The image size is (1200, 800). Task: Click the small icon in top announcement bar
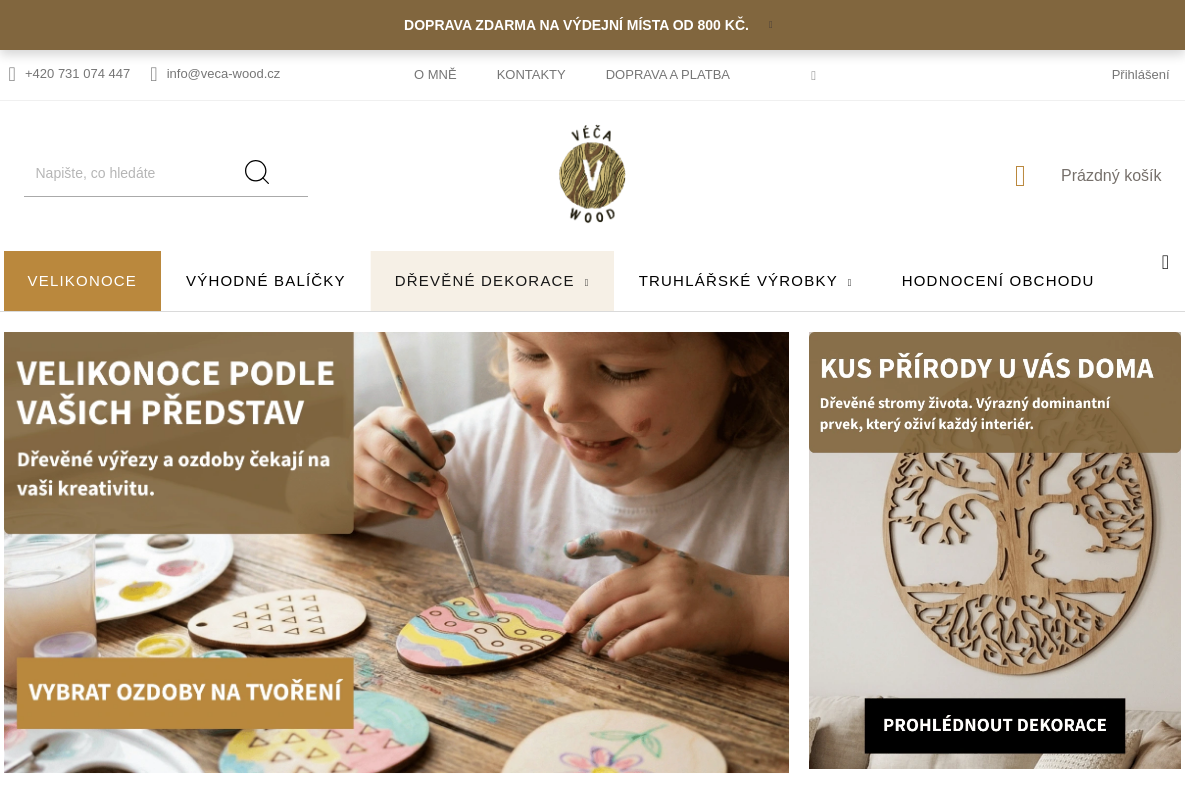coord(770,25)
